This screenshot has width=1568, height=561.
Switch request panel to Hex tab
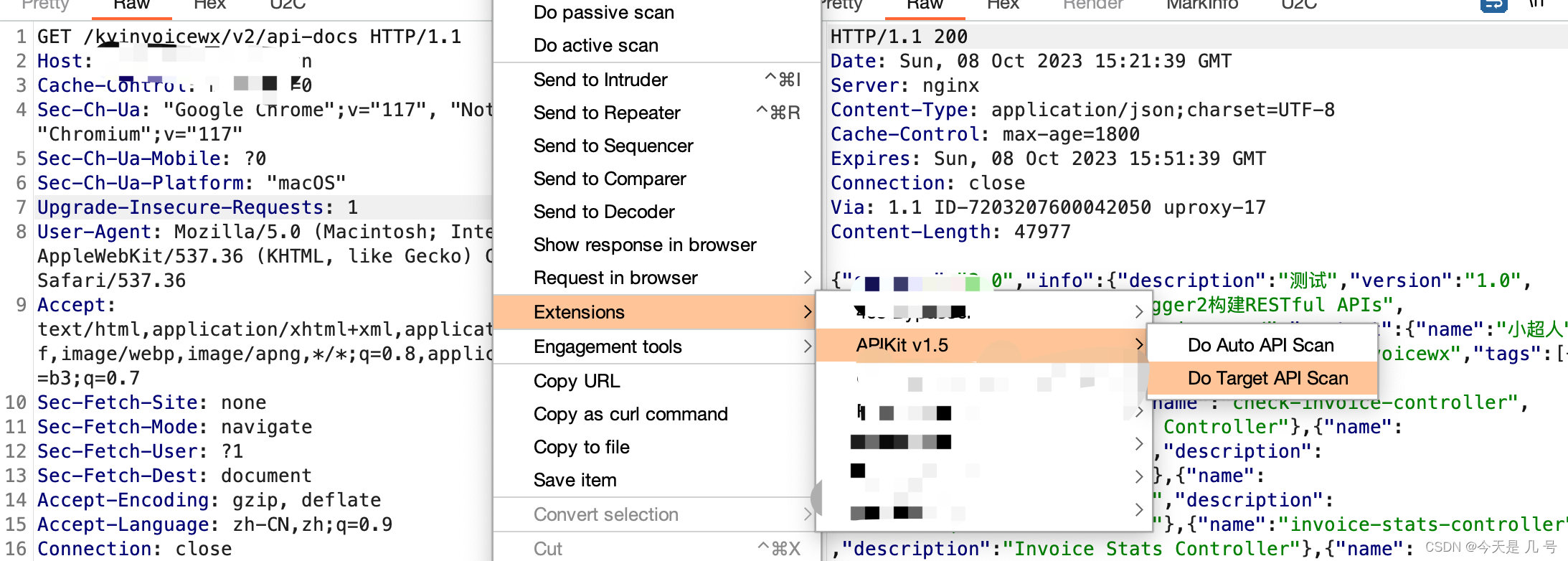(209, 4)
